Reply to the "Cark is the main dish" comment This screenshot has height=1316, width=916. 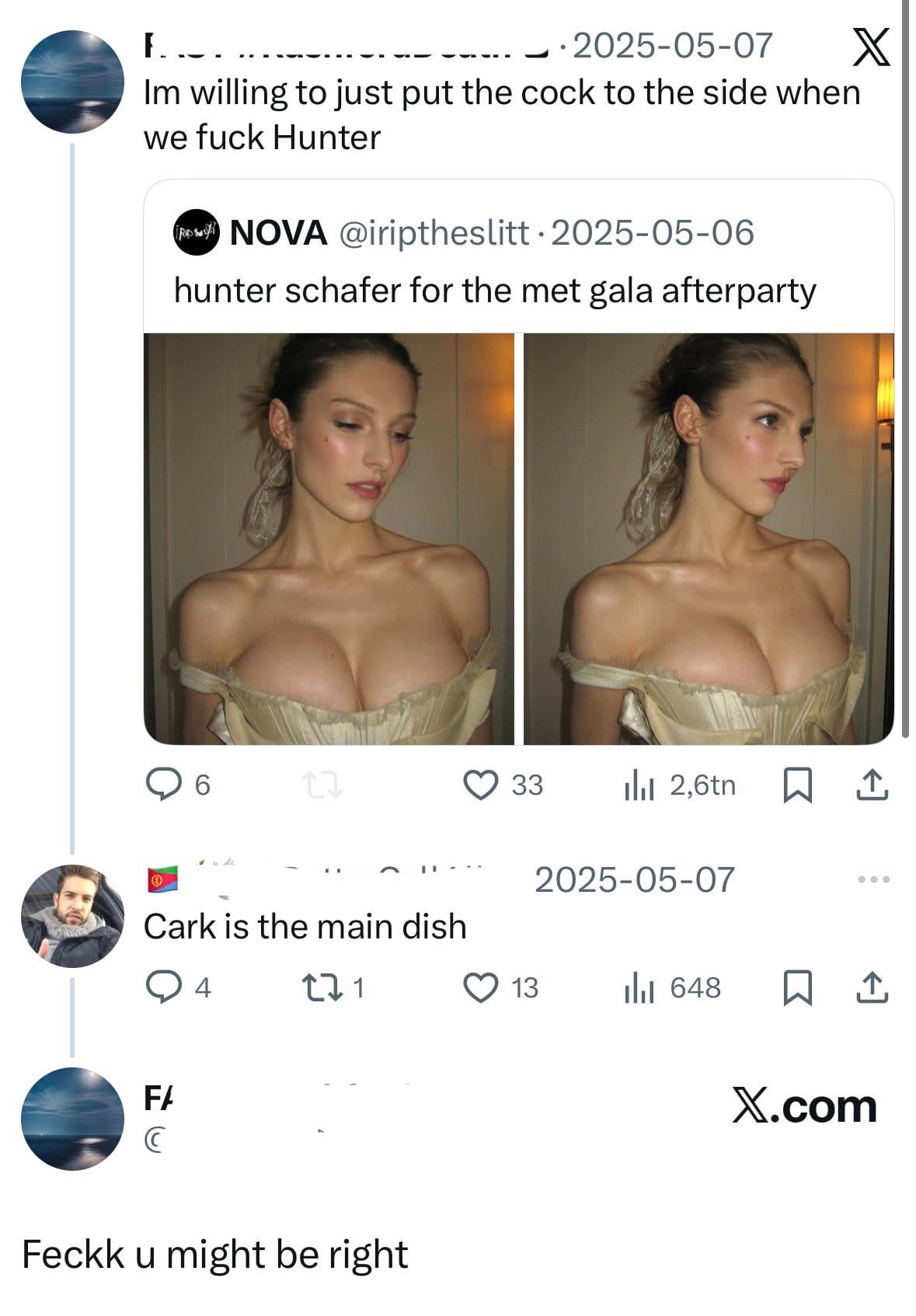(x=162, y=987)
